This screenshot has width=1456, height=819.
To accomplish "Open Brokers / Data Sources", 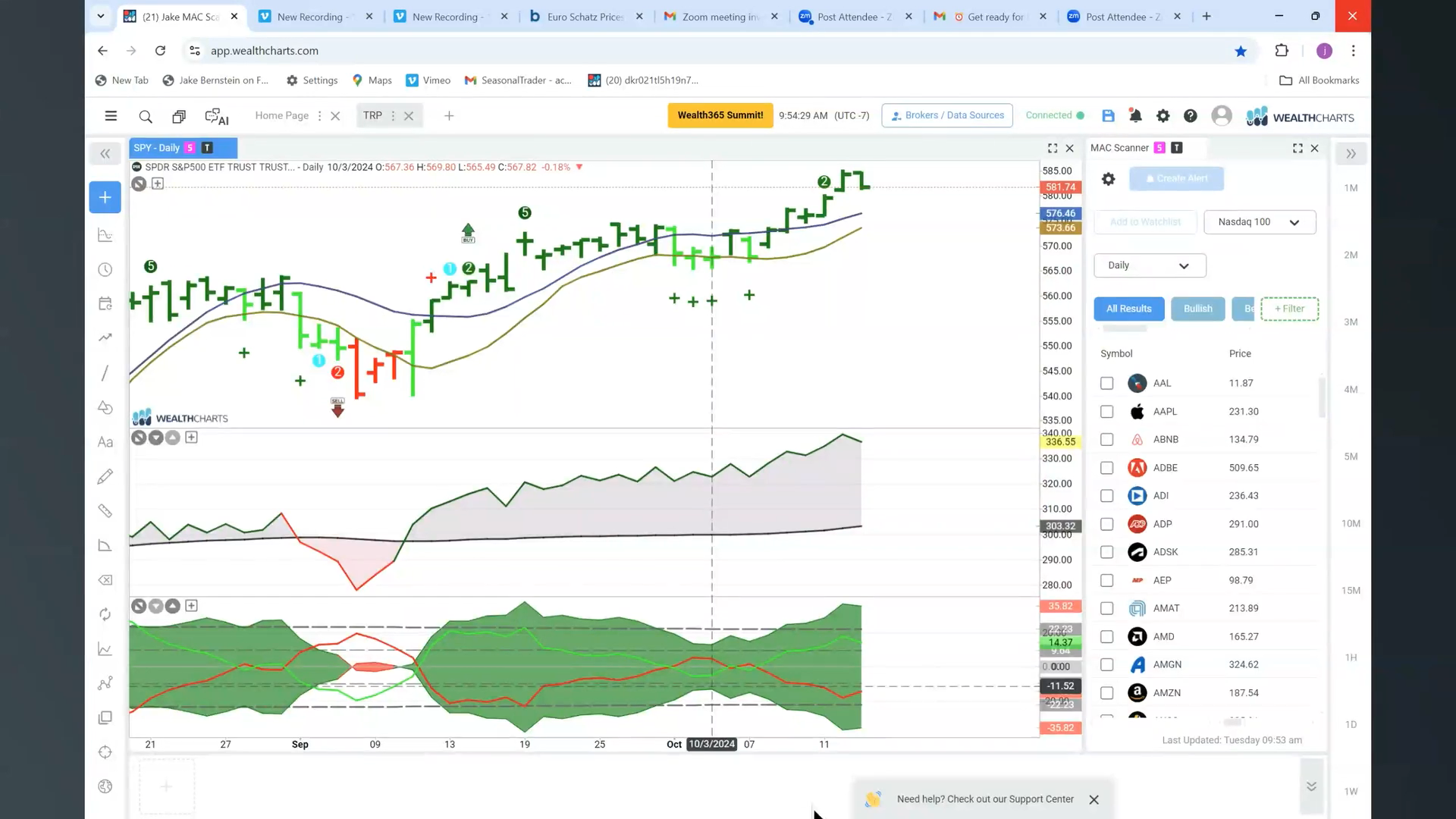I will (x=947, y=115).
